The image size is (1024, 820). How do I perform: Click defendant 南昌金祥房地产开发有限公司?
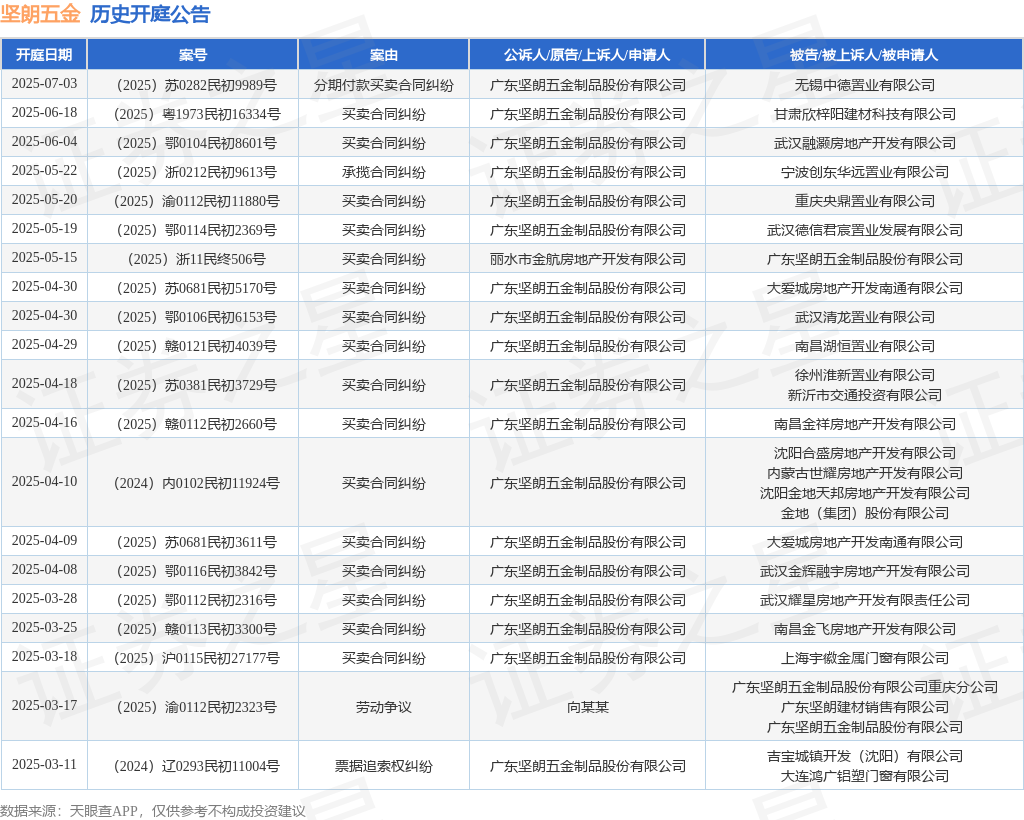click(865, 424)
